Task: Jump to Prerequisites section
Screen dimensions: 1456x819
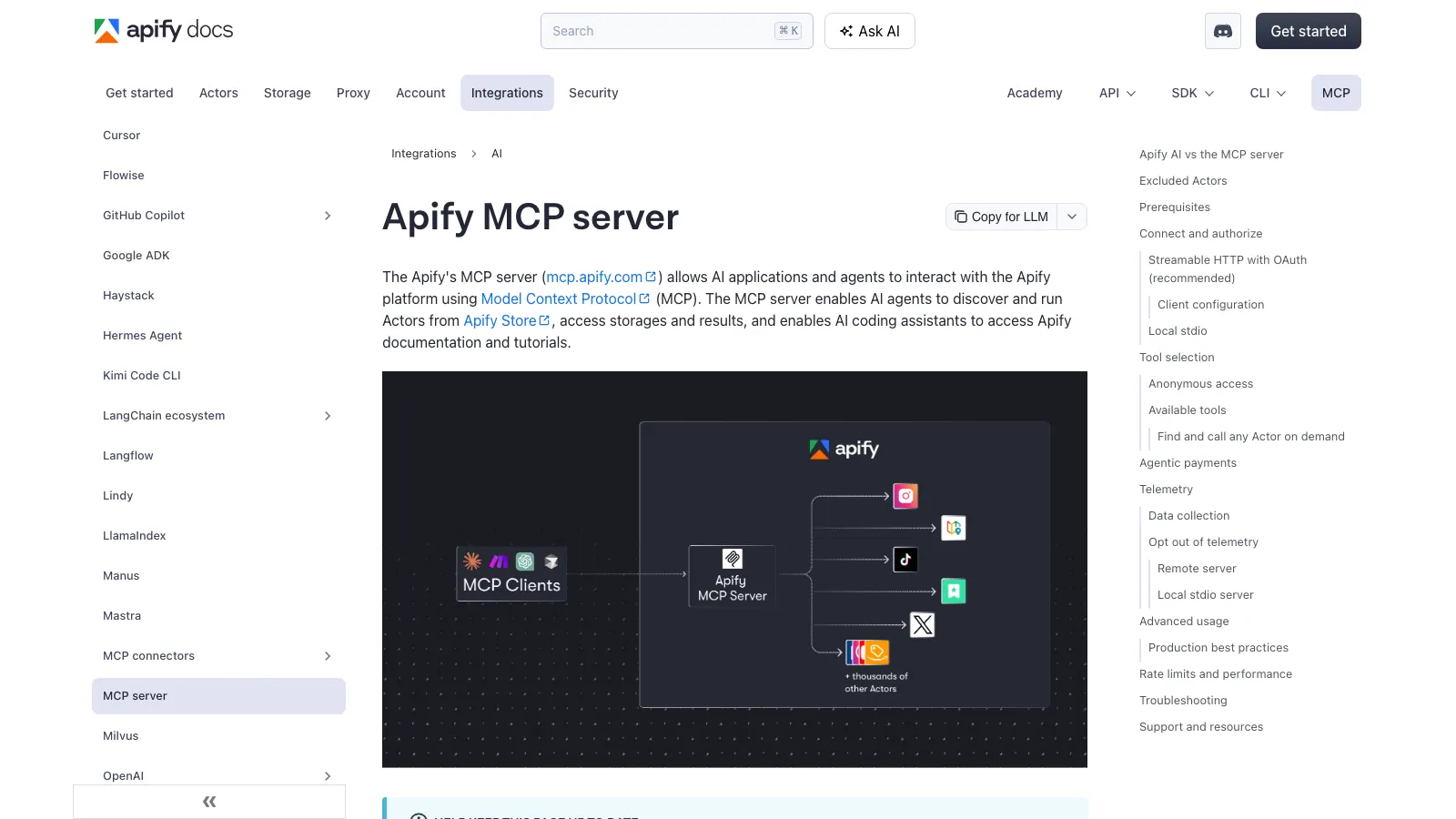Action: 1175,207
